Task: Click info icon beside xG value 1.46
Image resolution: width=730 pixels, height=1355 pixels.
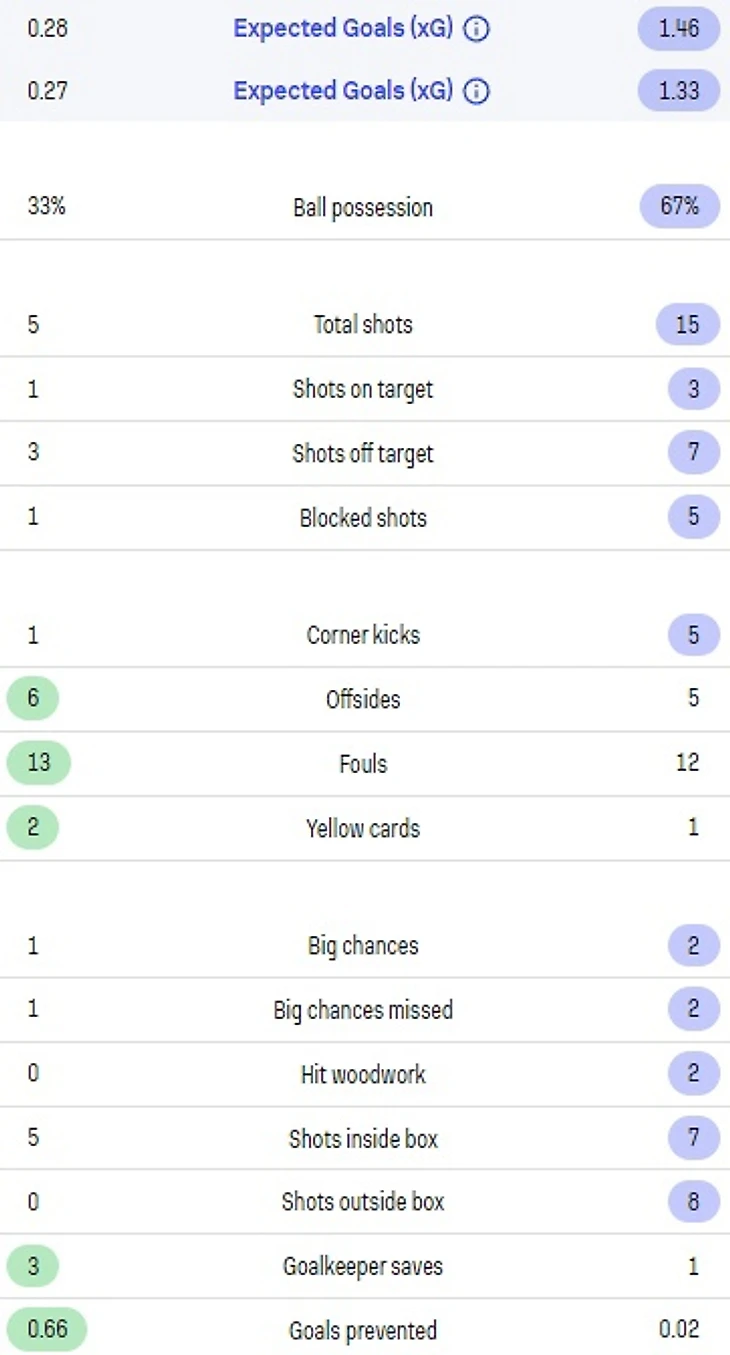Action: 478,28
